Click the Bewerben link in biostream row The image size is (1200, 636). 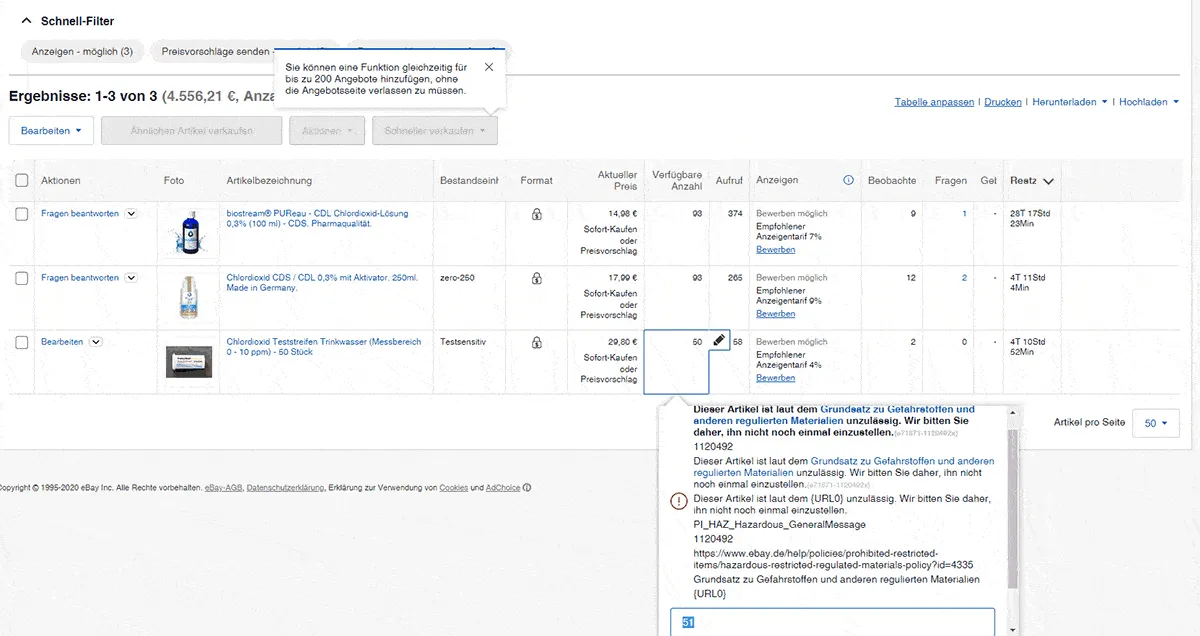776,250
